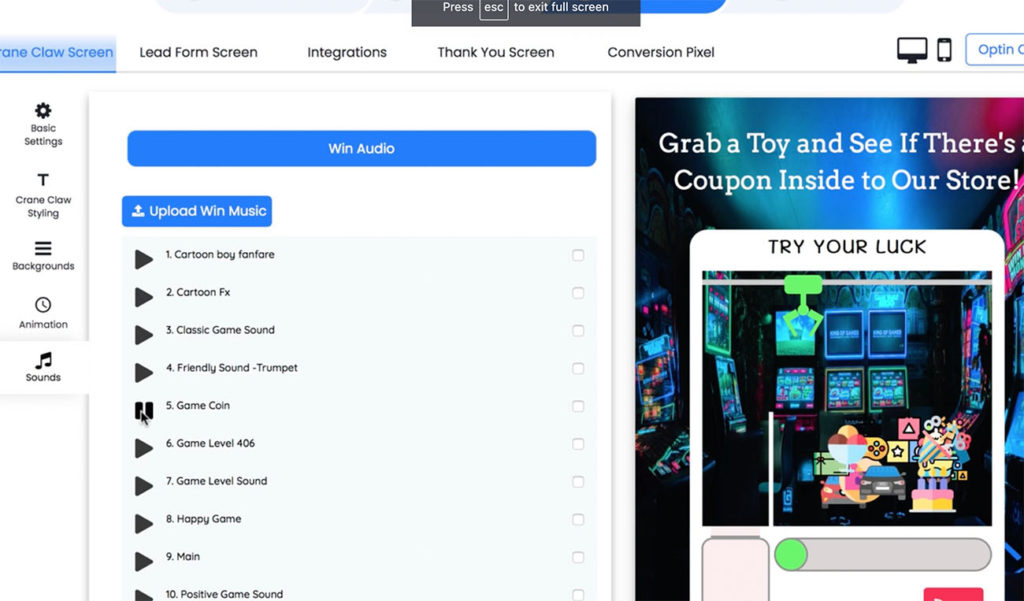Switch to Lead Form Screen tab

pyautogui.click(x=199, y=52)
